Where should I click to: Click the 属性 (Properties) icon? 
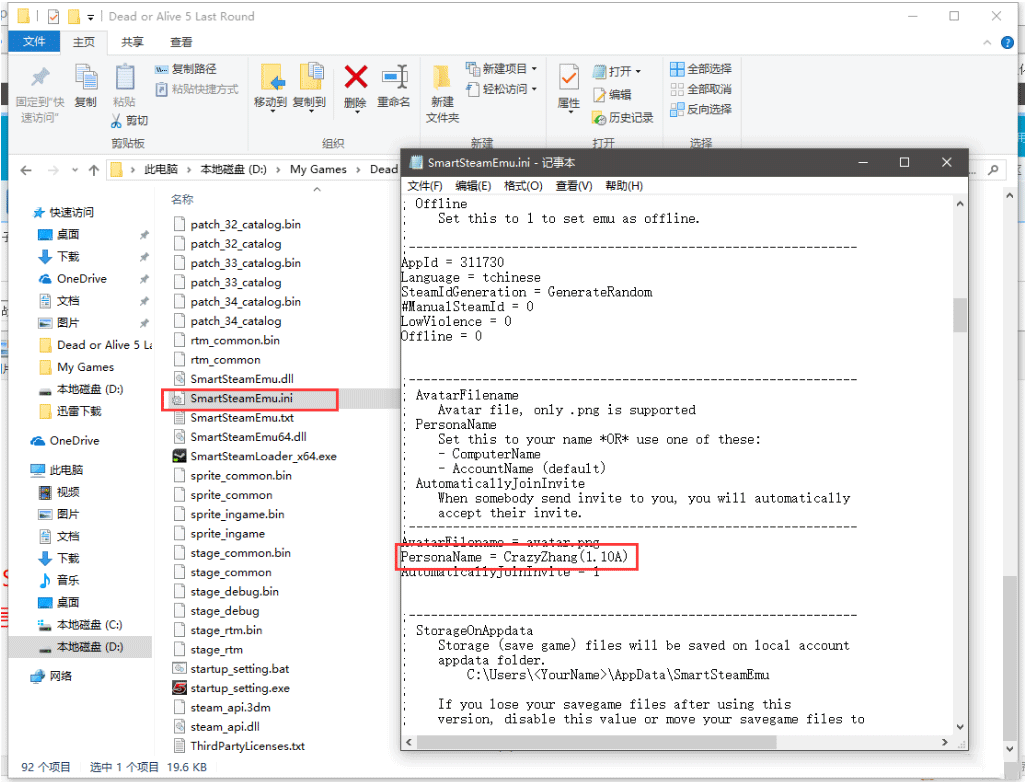pyautogui.click(x=569, y=78)
